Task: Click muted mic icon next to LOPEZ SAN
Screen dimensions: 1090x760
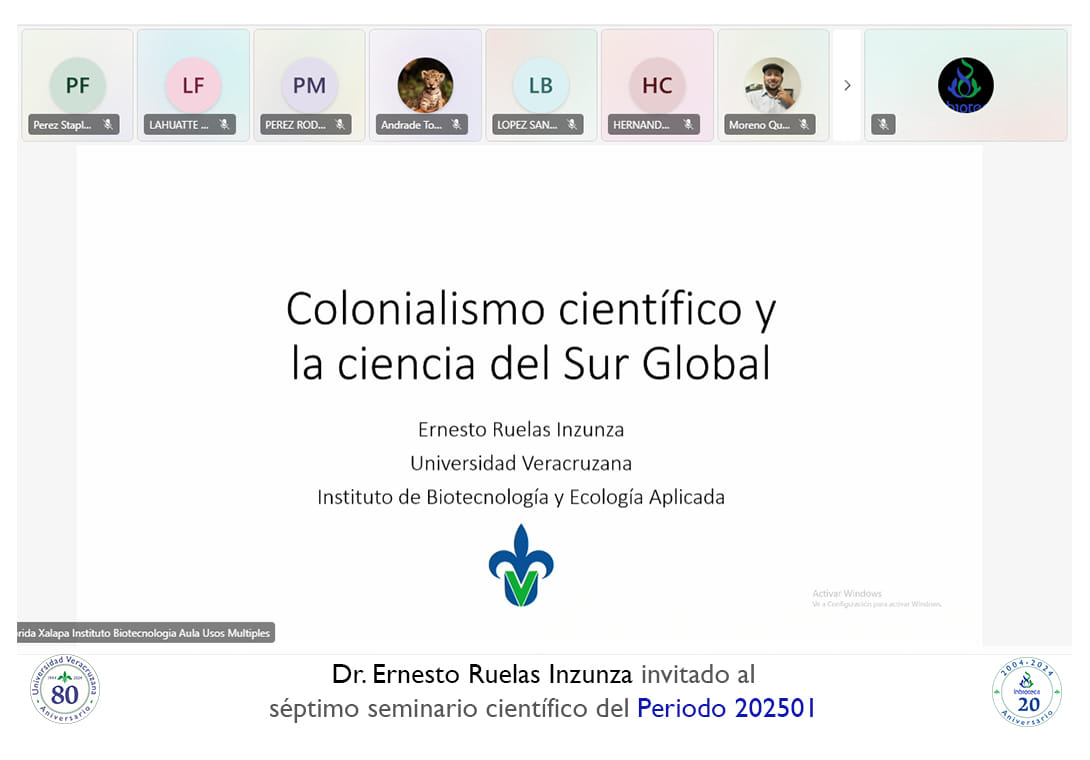Action: point(572,125)
